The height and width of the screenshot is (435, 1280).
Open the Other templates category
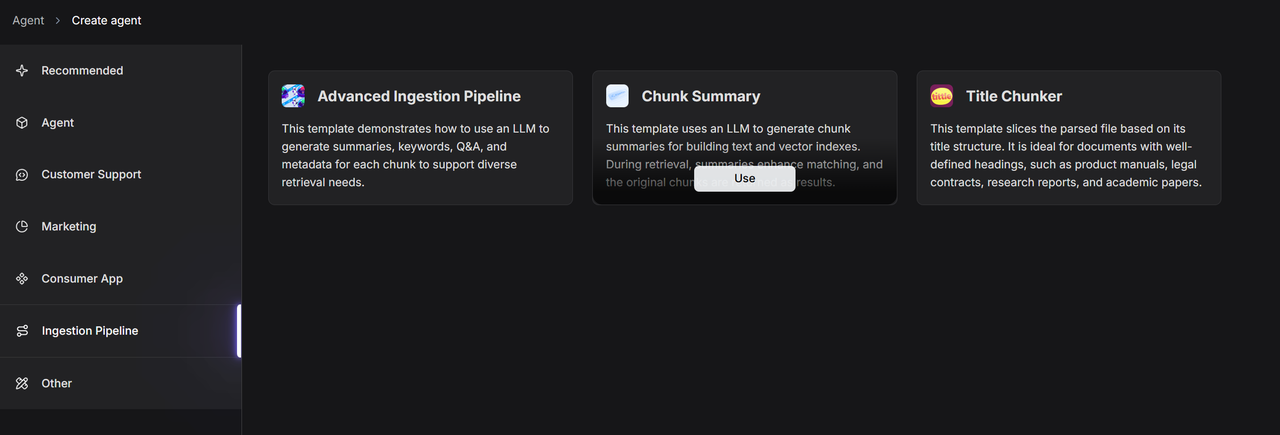click(x=57, y=383)
